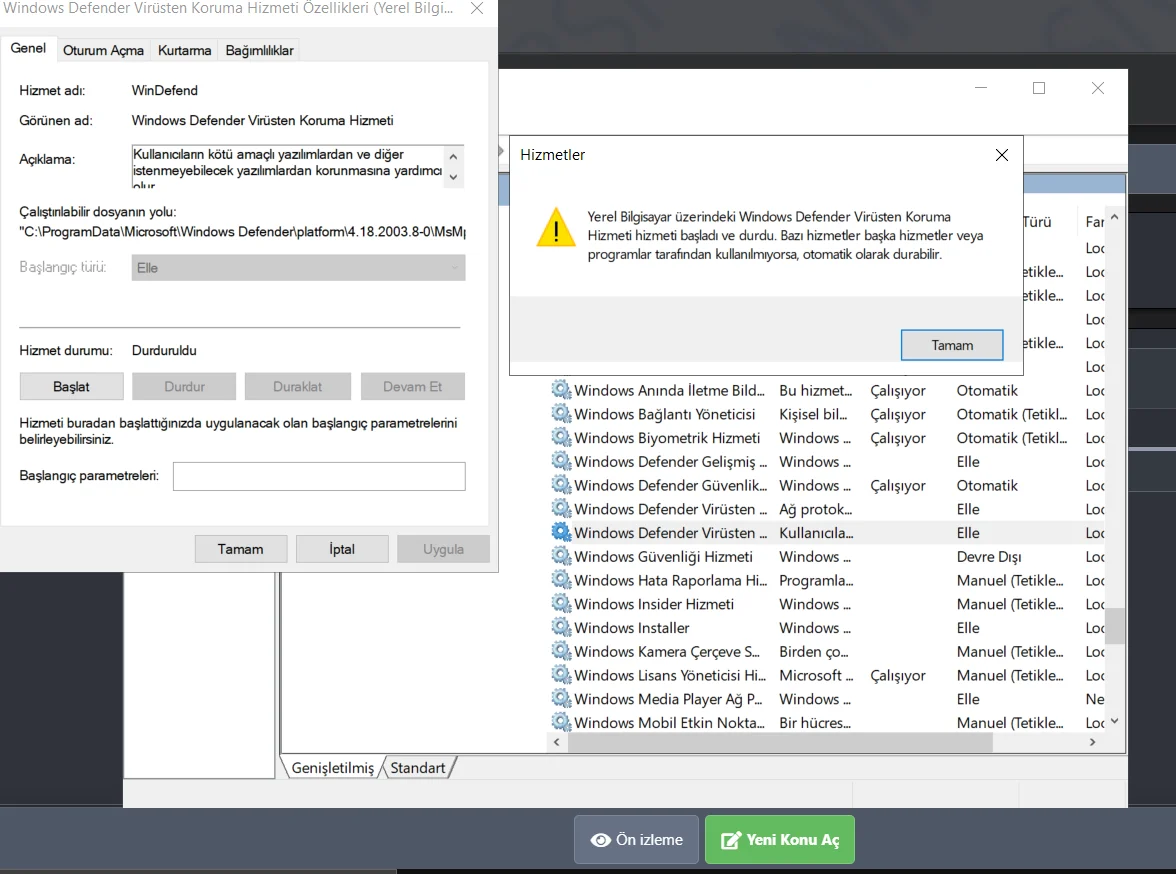This screenshot has width=1176, height=874.
Task: Click gear icon of Windows Bağlantı Yöneticisi
Action: click(560, 413)
